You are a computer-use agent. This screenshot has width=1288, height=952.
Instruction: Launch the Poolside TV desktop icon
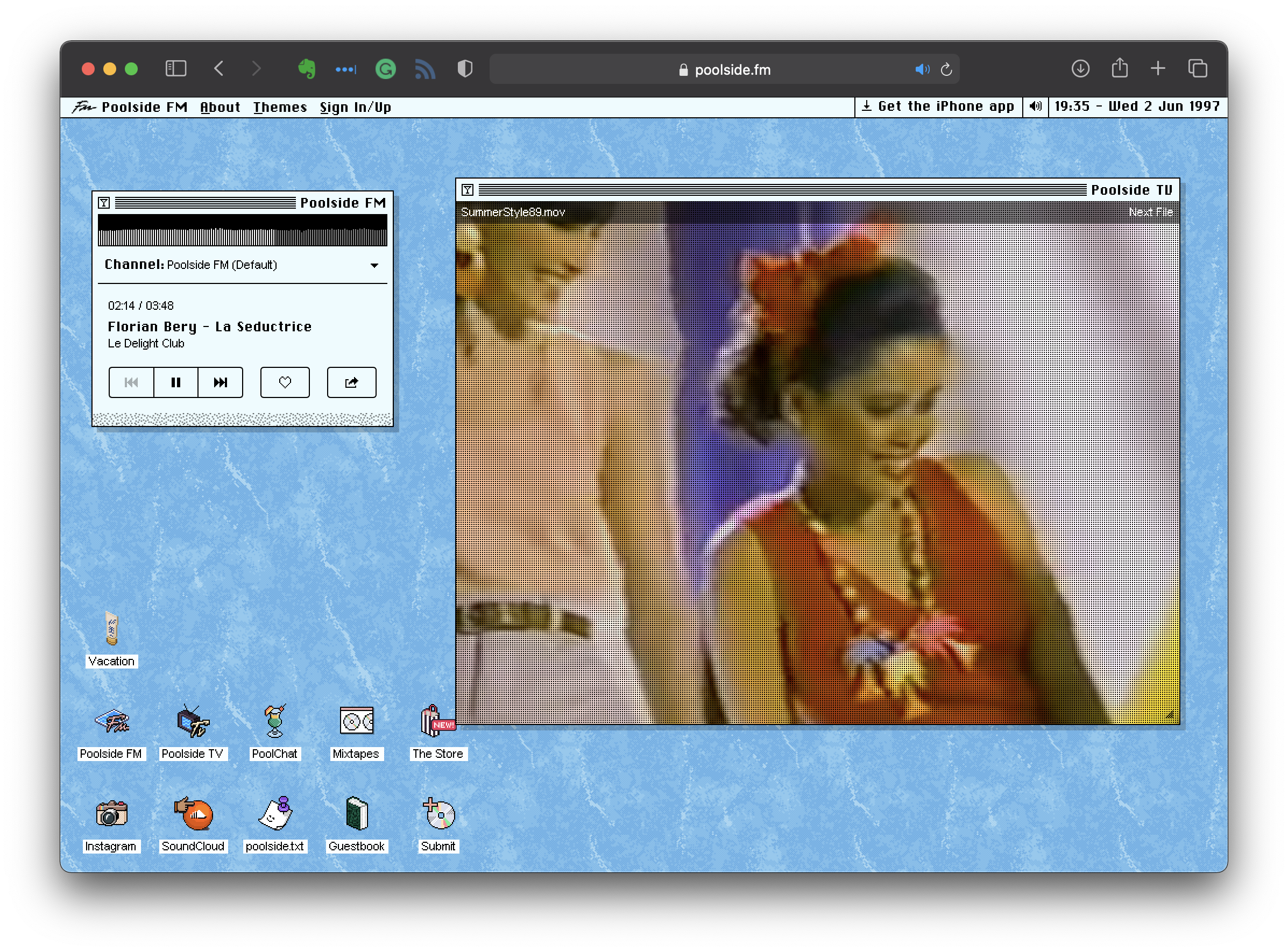click(x=193, y=721)
